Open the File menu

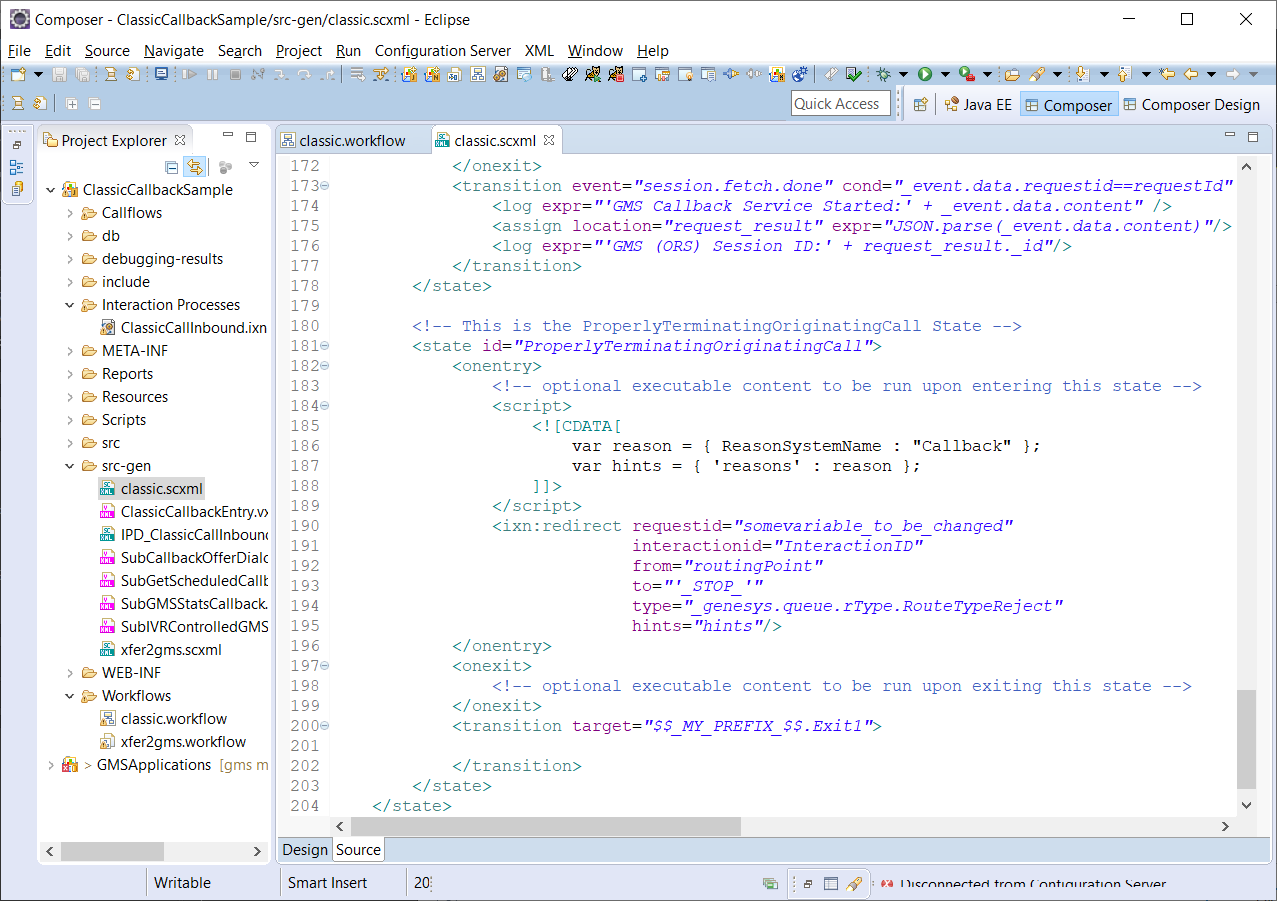pyautogui.click(x=19, y=51)
